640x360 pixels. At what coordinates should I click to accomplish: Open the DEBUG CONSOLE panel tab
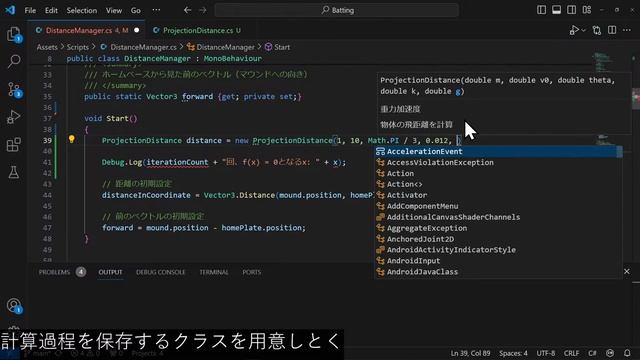click(160, 272)
